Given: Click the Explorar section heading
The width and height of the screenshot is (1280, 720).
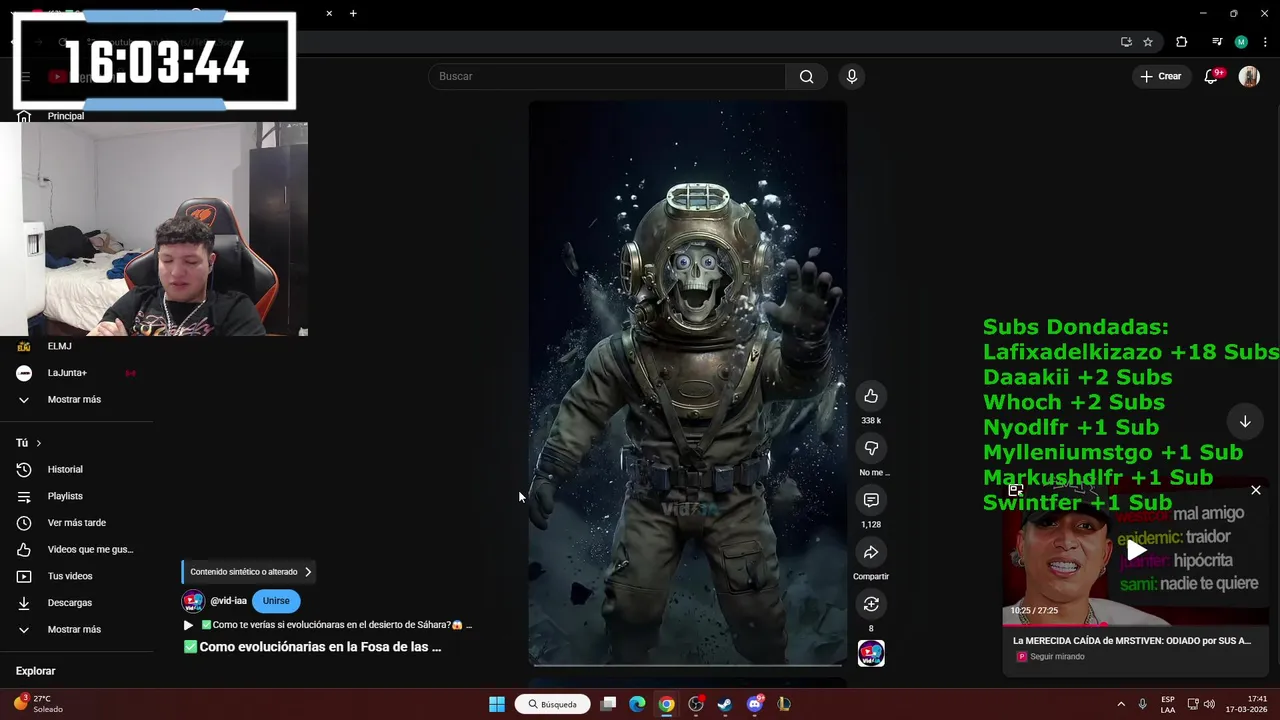Looking at the screenshot, I should 36,671.
